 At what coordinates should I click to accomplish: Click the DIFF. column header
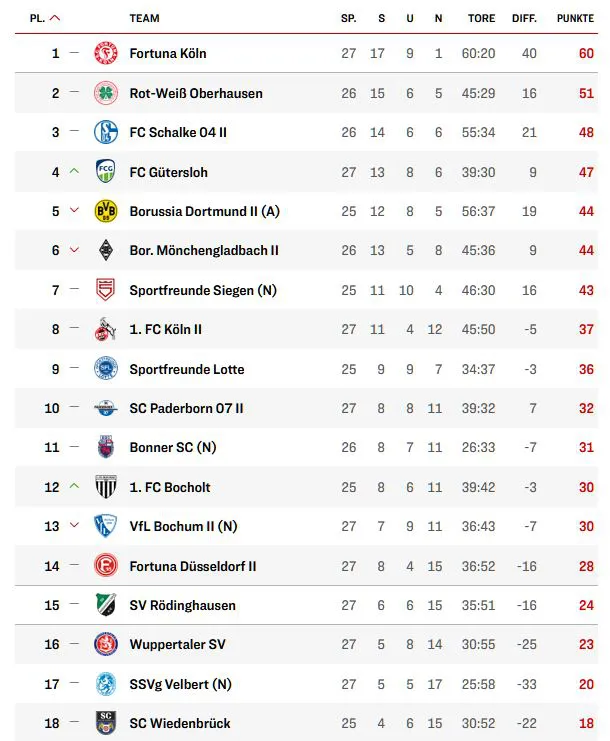point(524,18)
